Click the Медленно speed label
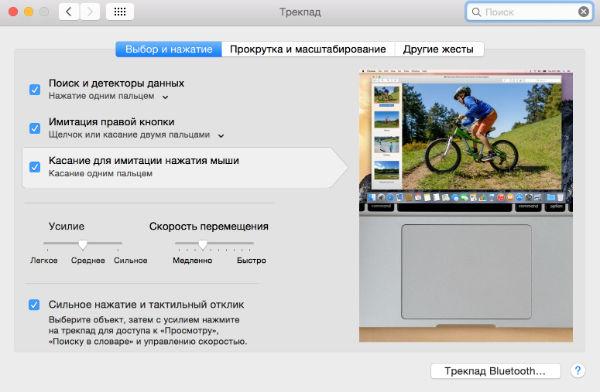The image size is (600, 392). point(192,260)
